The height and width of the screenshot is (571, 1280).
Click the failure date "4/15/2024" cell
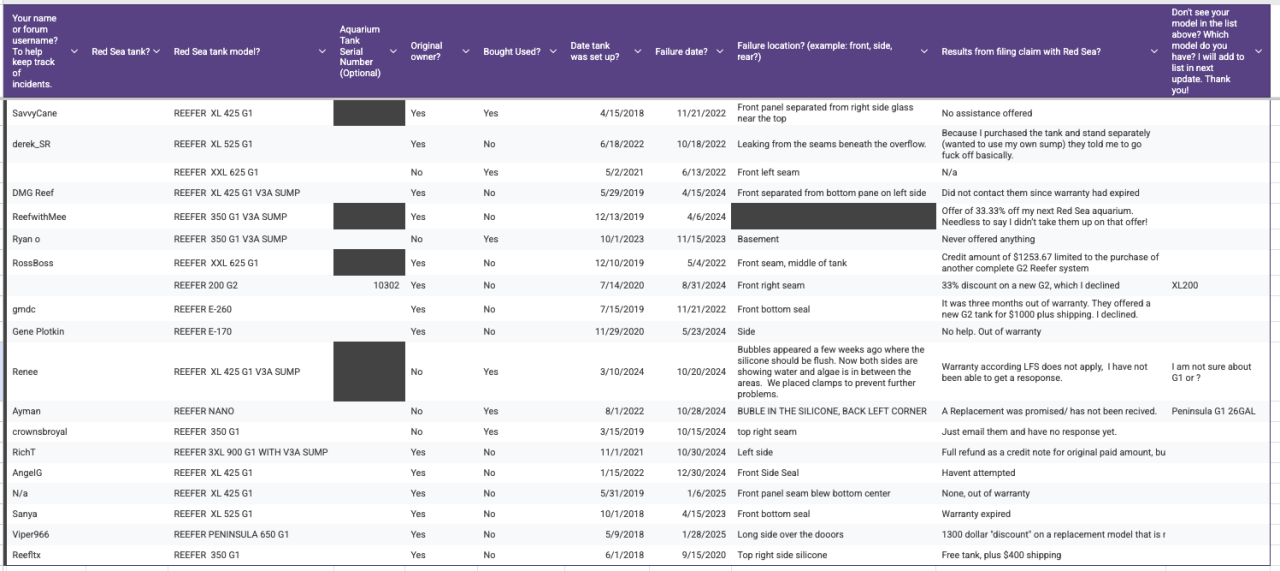[x=691, y=193]
